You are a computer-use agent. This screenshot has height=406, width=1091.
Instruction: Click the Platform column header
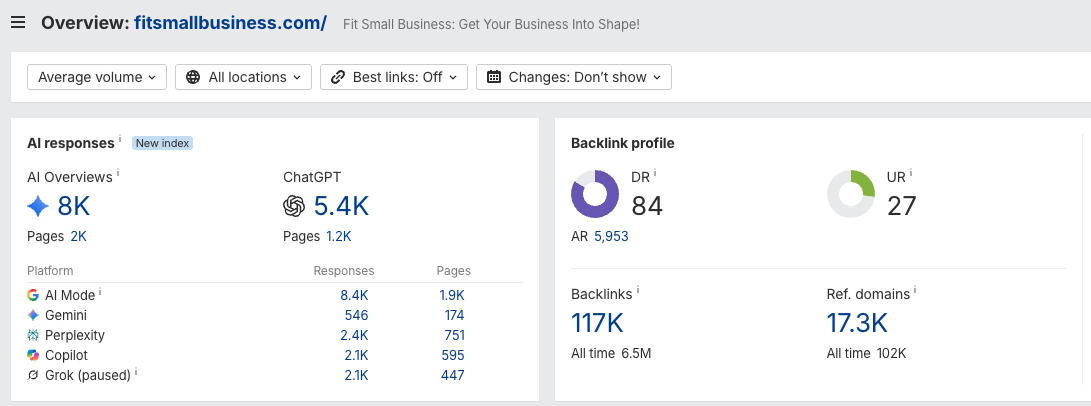click(x=50, y=271)
